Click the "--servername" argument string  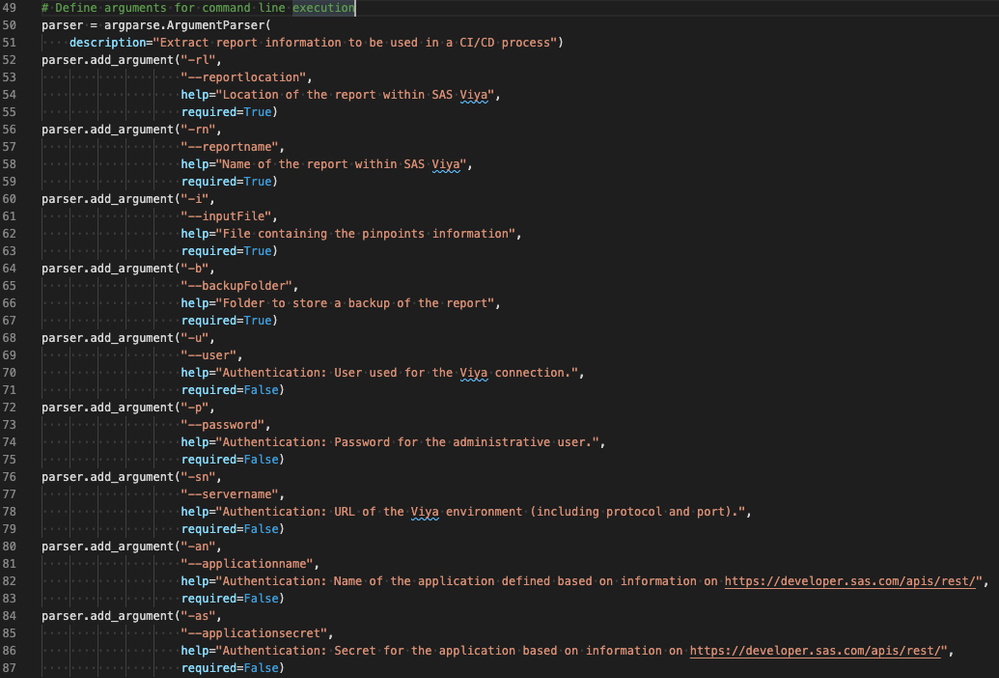[x=233, y=494]
